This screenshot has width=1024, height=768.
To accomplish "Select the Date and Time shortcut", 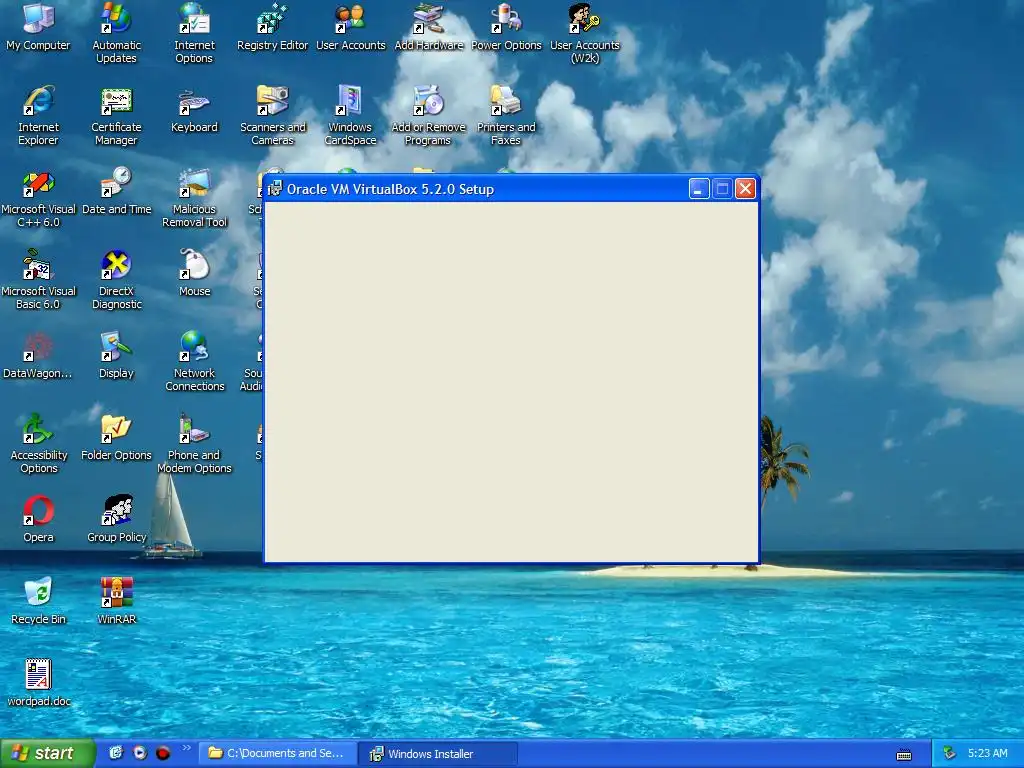I will pos(116,192).
